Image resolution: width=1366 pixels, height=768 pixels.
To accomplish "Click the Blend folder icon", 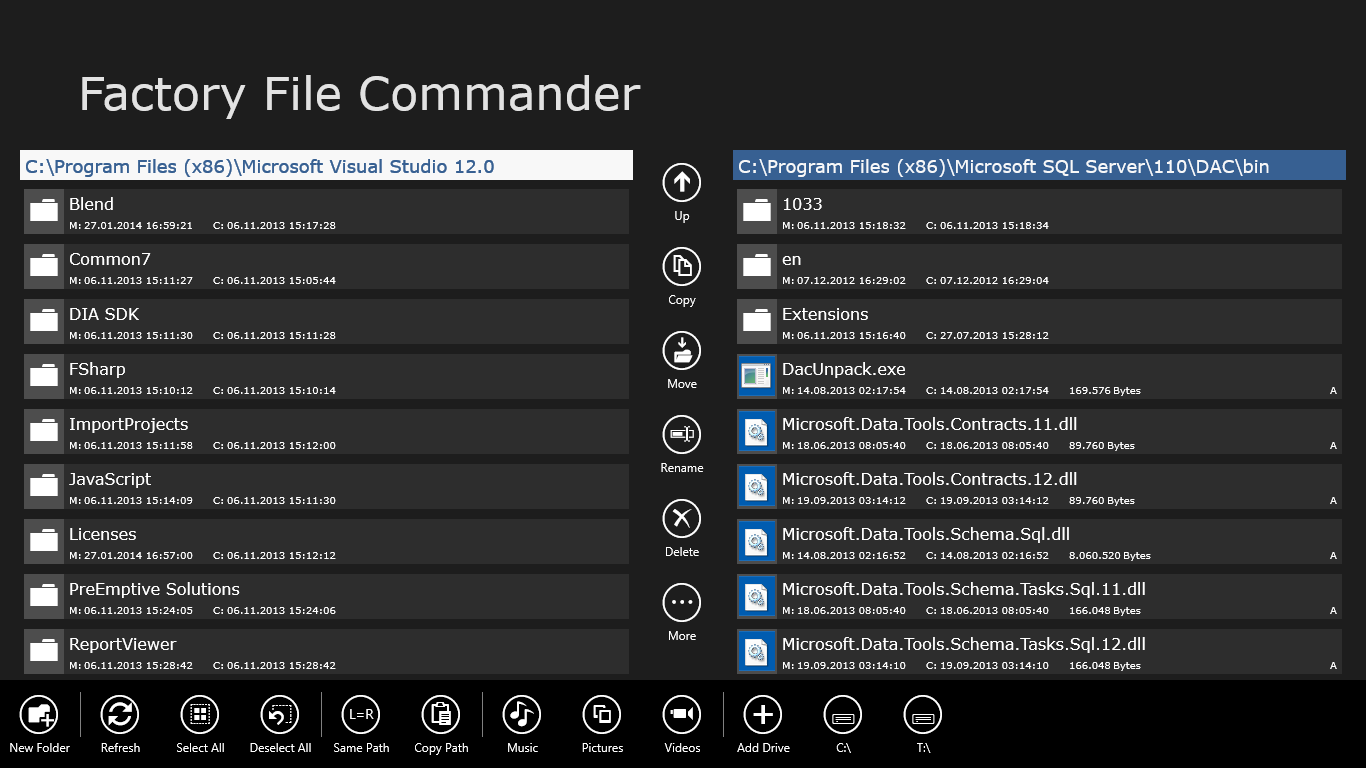I will pyautogui.click(x=44, y=211).
